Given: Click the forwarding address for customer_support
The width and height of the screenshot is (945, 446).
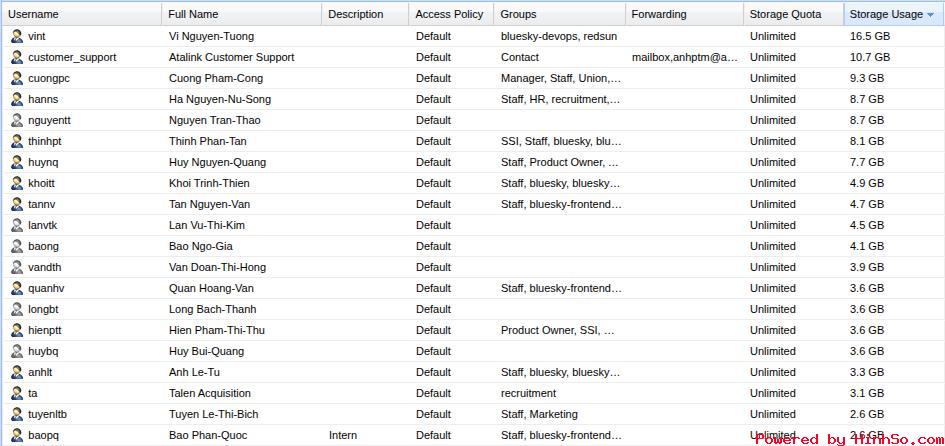Looking at the screenshot, I should pos(684,57).
